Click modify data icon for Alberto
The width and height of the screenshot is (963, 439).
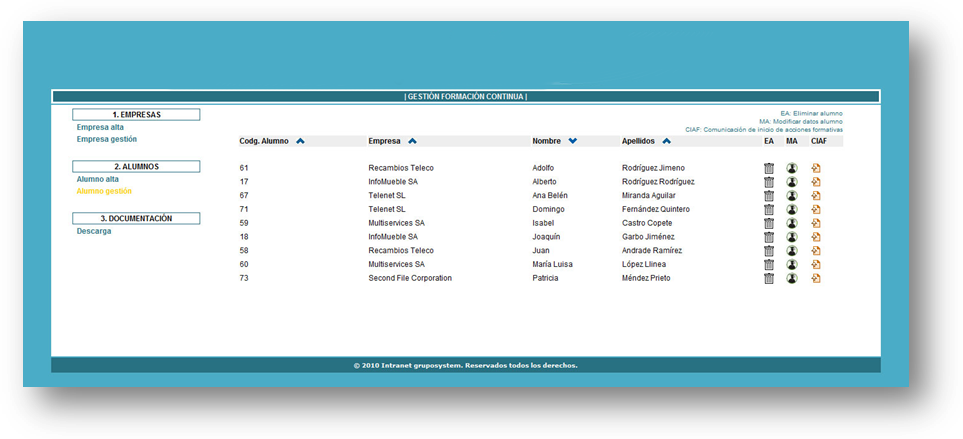point(792,182)
